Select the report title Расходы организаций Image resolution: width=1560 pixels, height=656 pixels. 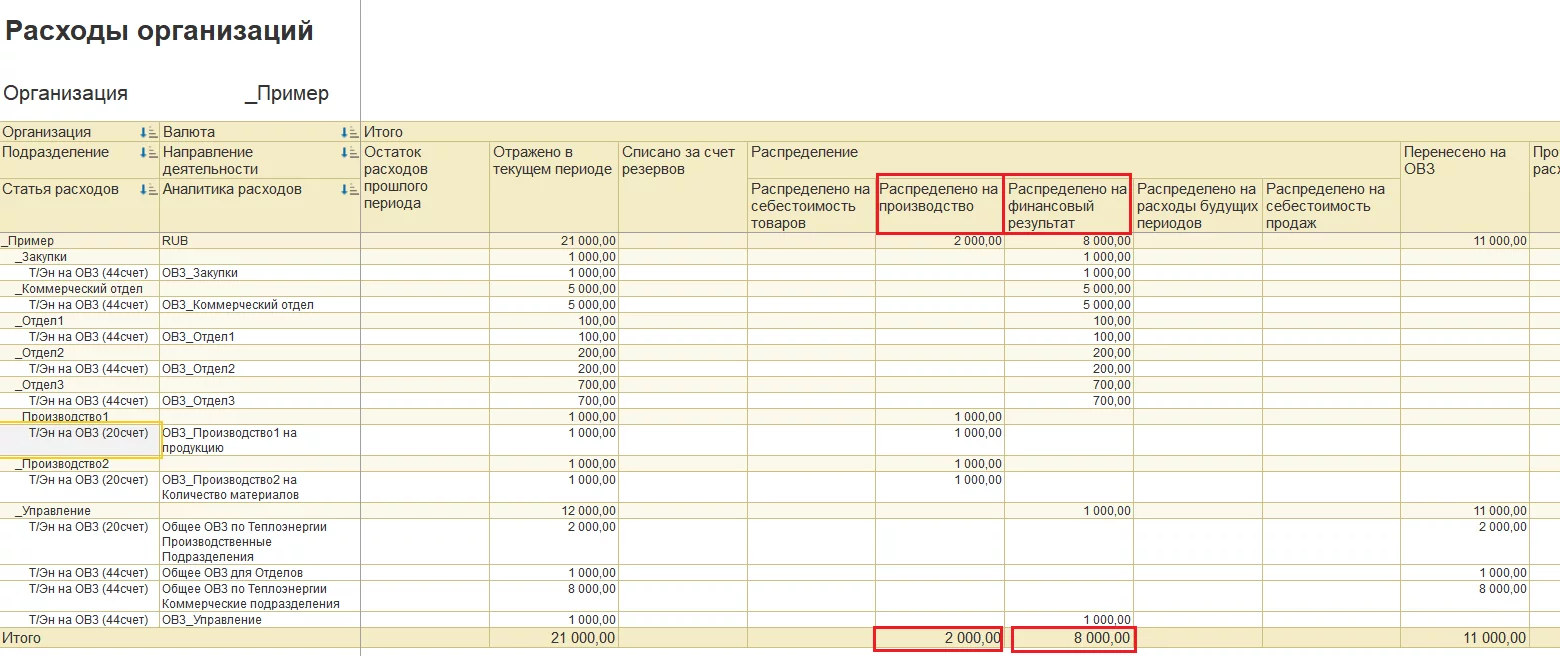coord(159,31)
